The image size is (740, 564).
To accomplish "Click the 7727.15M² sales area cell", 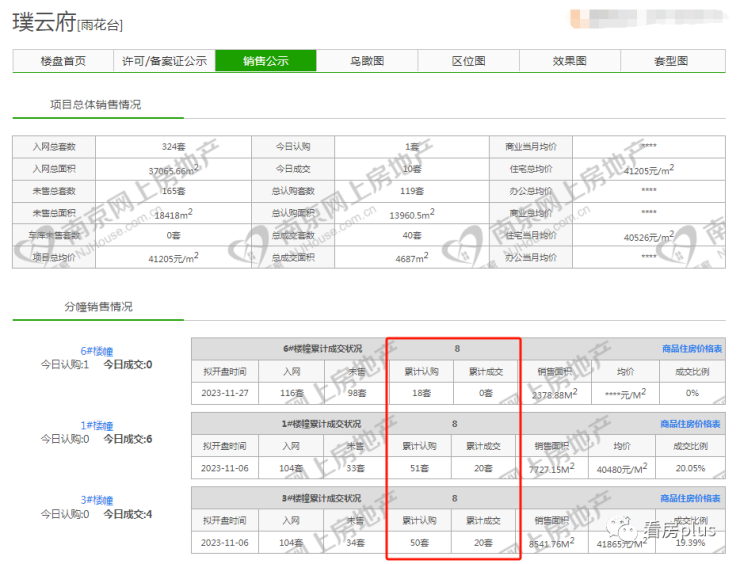I will [x=552, y=468].
